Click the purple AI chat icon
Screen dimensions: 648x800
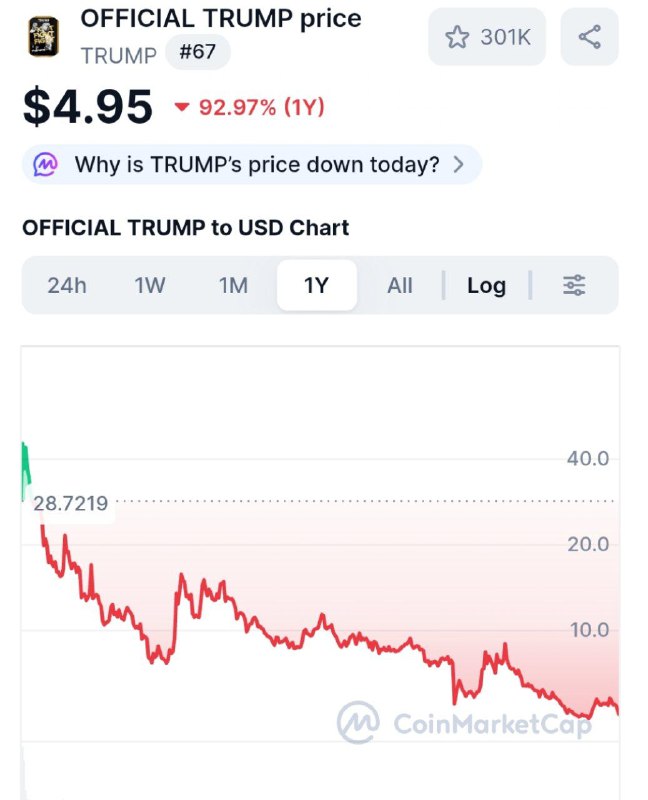(x=46, y=165)
